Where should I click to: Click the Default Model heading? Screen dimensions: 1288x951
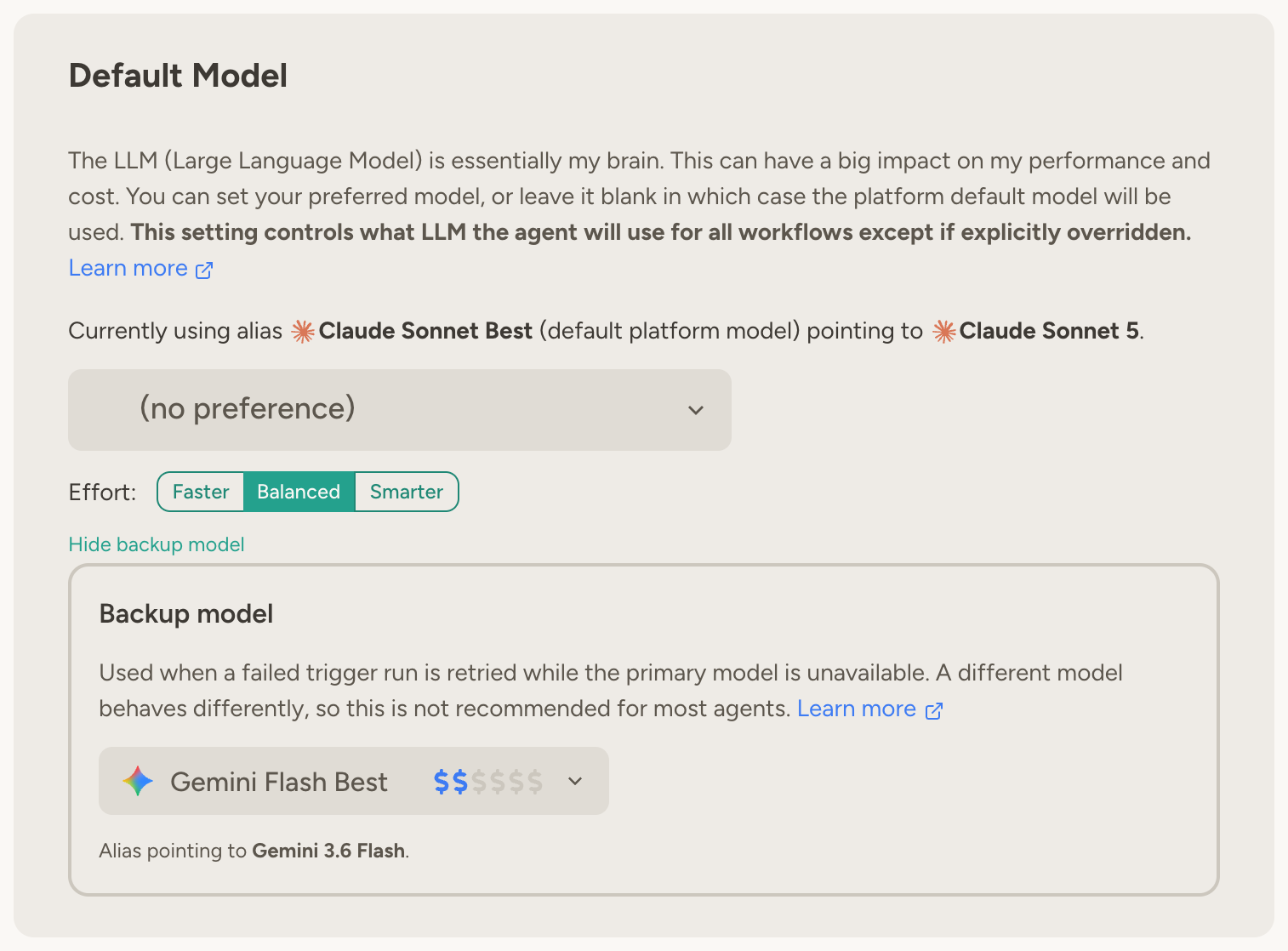pyautogui.click(x=178, y=76)
